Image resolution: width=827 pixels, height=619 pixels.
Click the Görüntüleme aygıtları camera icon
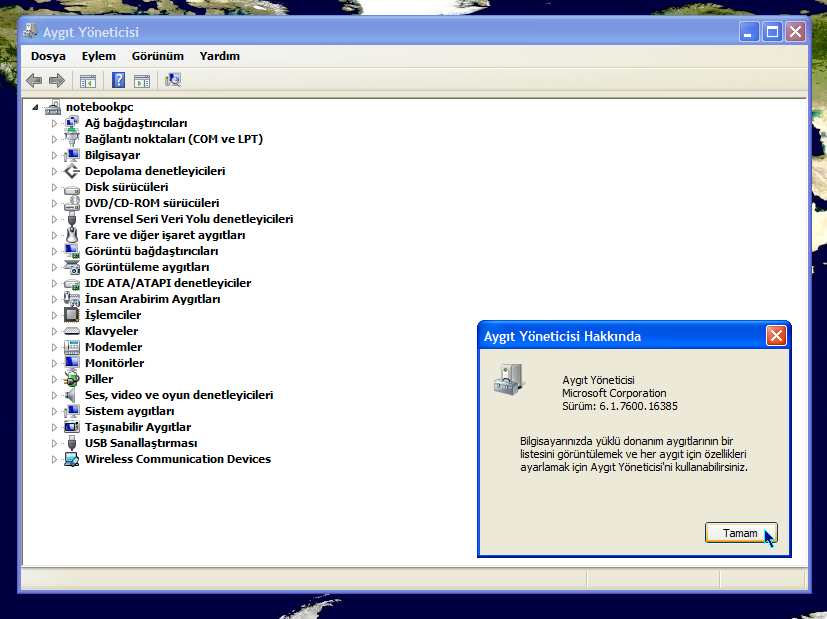click(x=72, y=267)
